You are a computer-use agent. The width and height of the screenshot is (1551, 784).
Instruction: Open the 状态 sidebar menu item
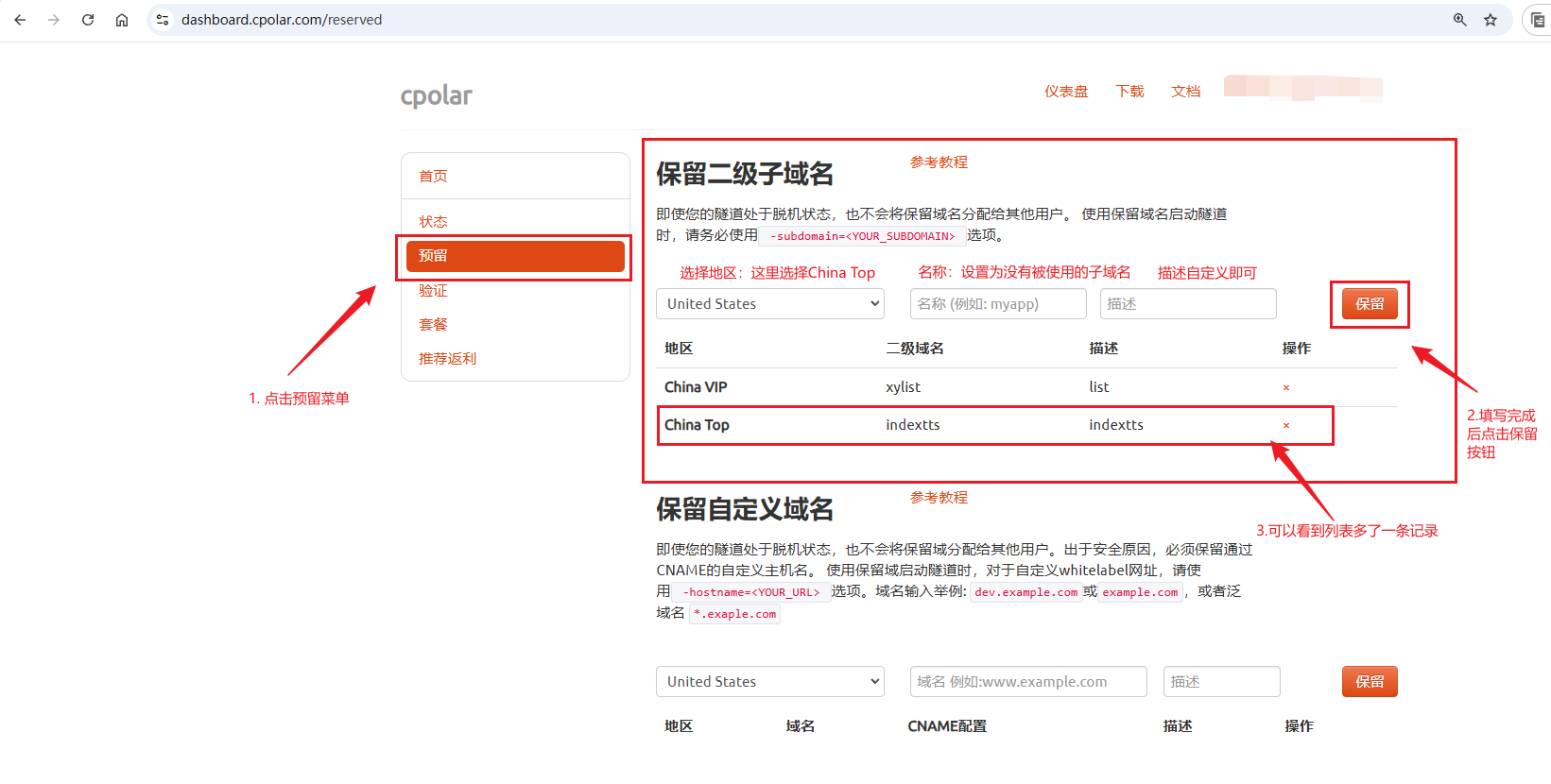click(434, 221)
